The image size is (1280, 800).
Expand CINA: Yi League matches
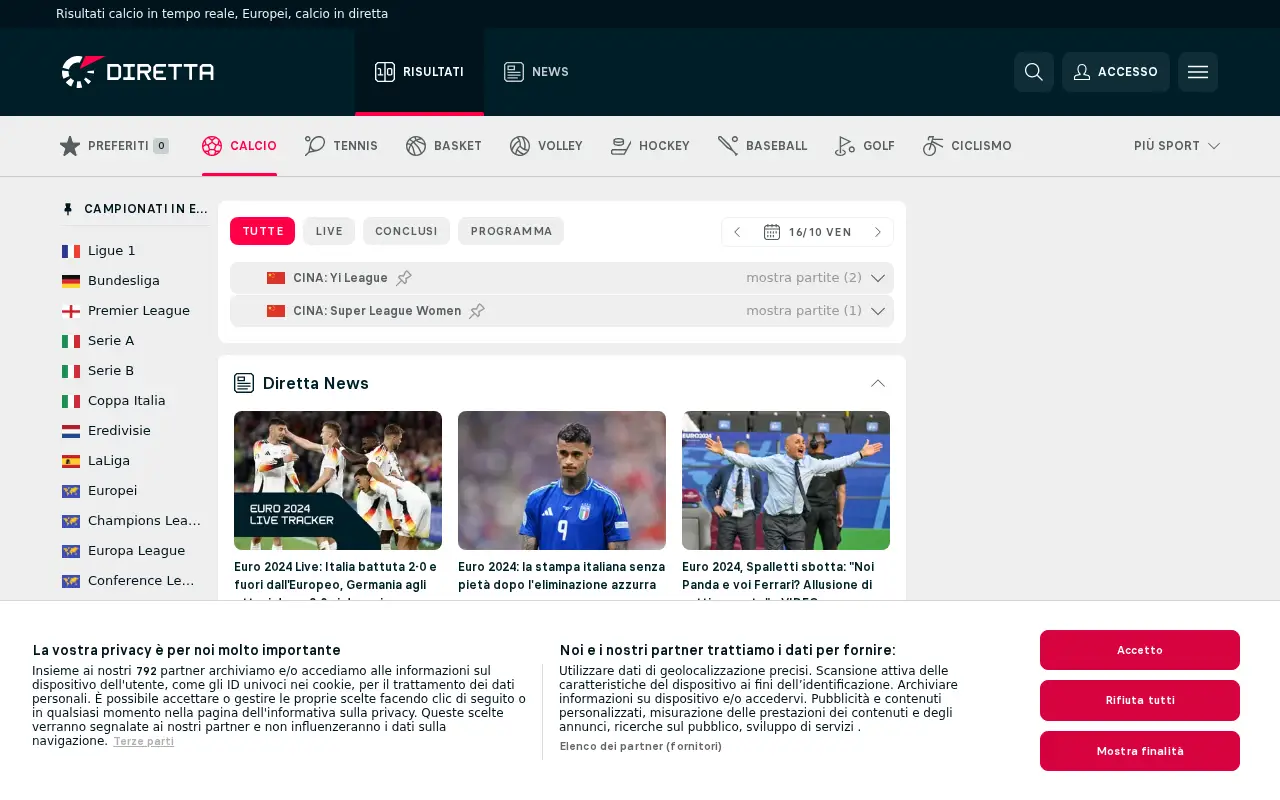coord(878,278)
